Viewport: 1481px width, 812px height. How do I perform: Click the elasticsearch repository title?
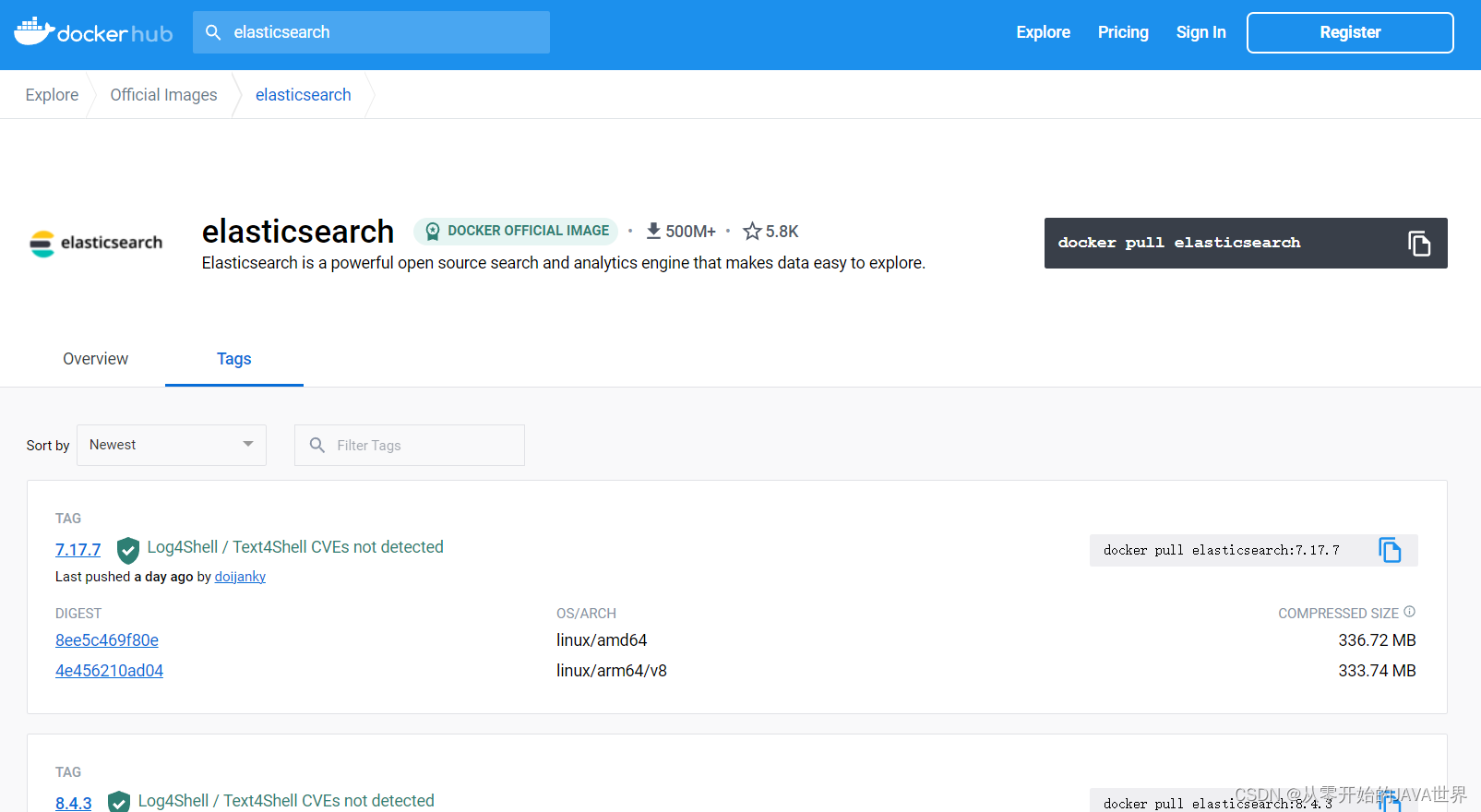[x=298, y=231]
